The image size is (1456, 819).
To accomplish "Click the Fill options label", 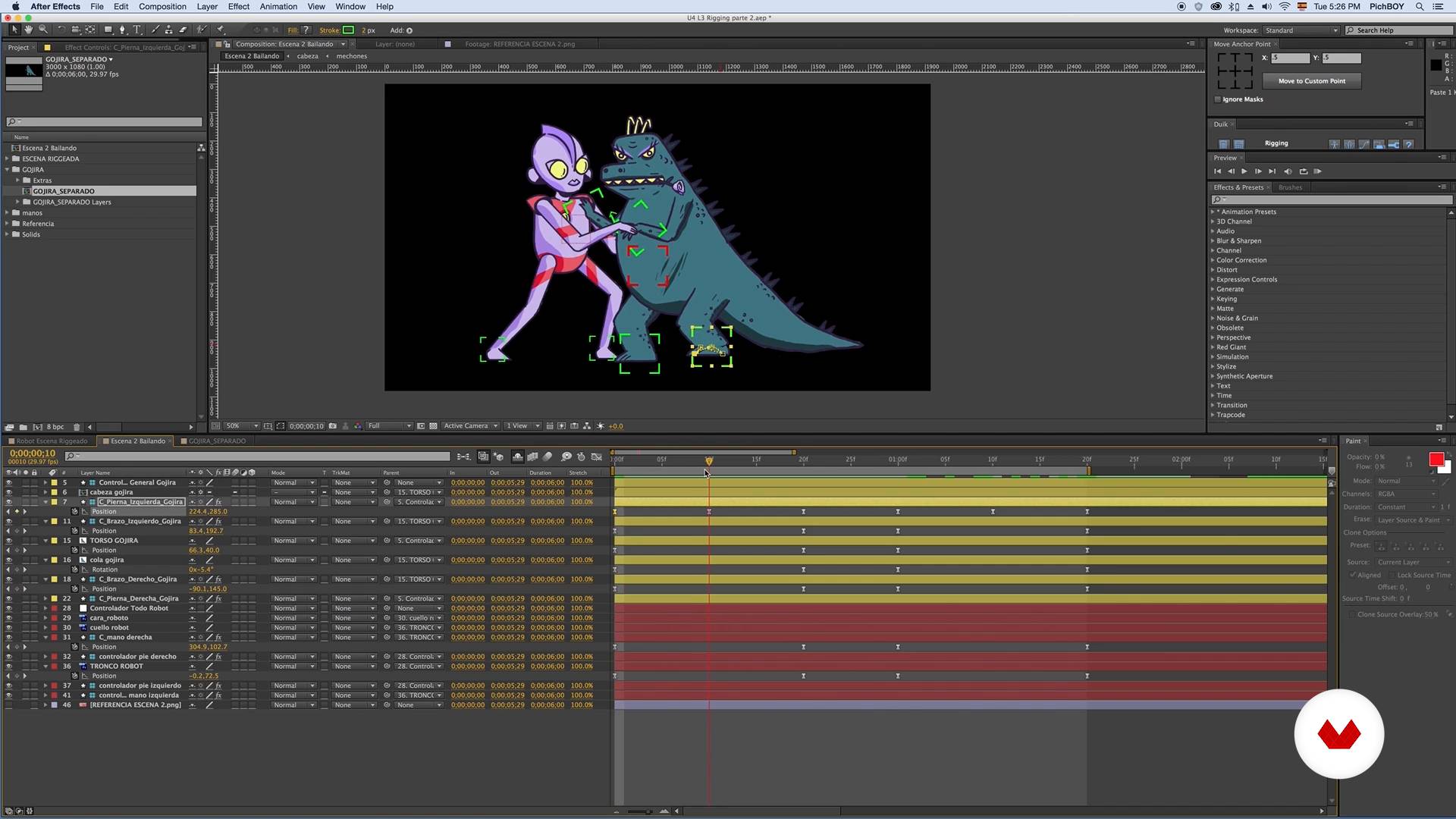I will point(293,30).
